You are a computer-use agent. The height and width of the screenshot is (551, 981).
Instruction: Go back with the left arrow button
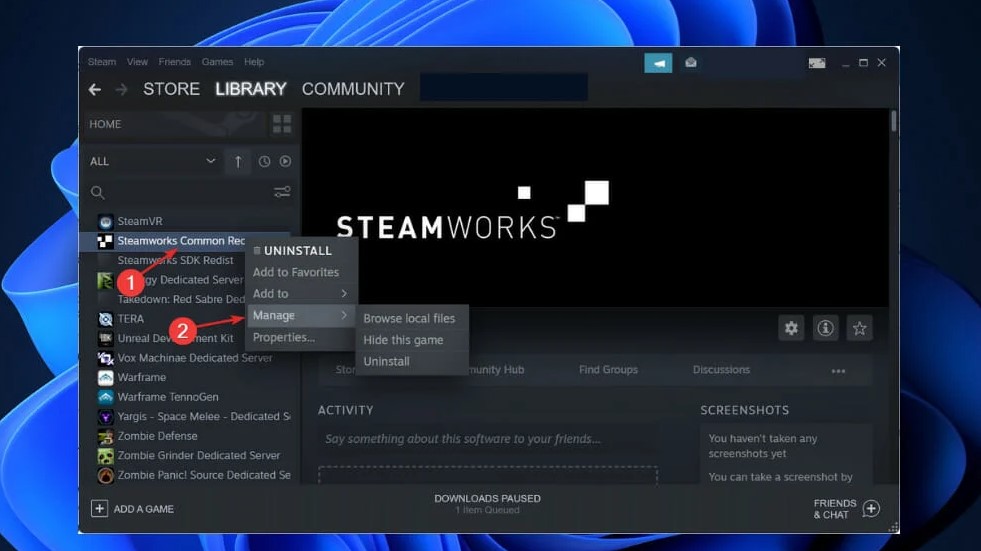pos(94,89)
